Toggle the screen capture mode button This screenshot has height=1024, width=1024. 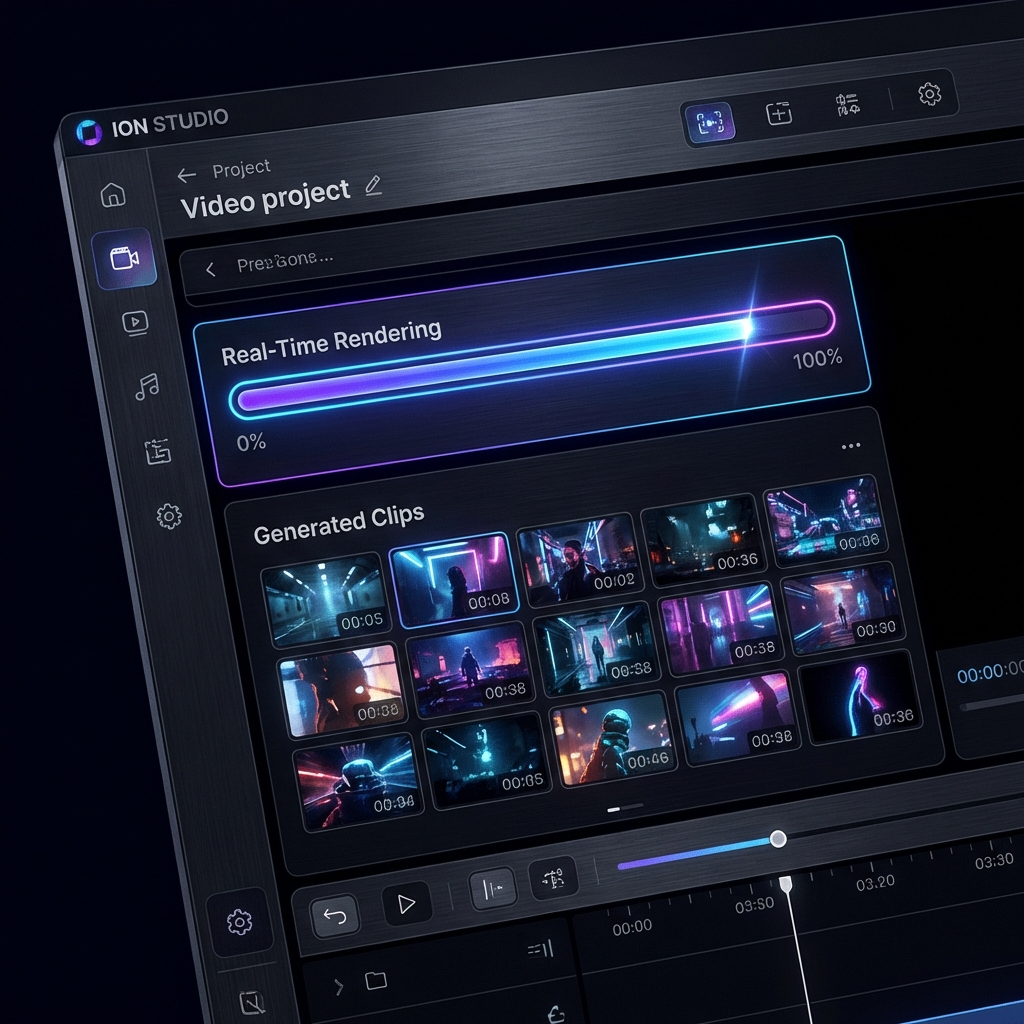pos(709,122)
